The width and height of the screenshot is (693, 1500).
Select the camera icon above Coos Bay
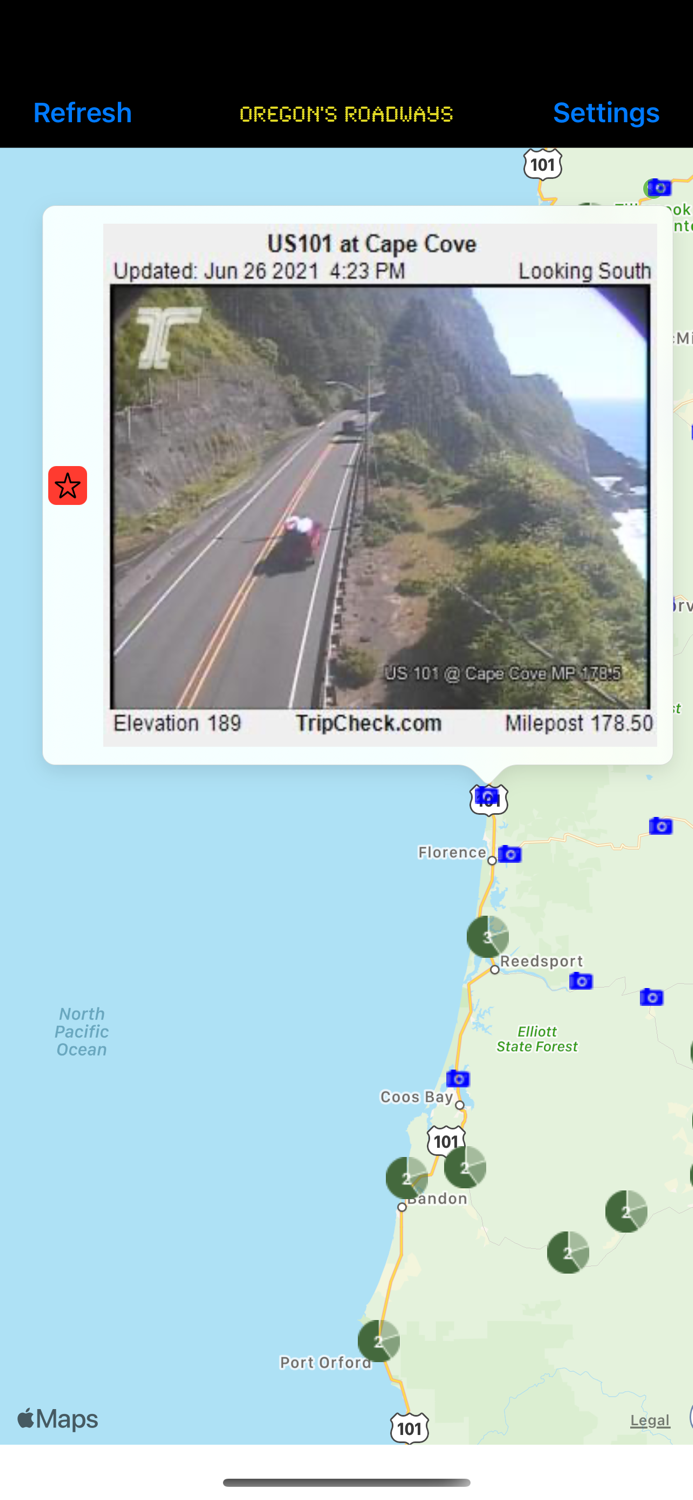click(458, 1078)
